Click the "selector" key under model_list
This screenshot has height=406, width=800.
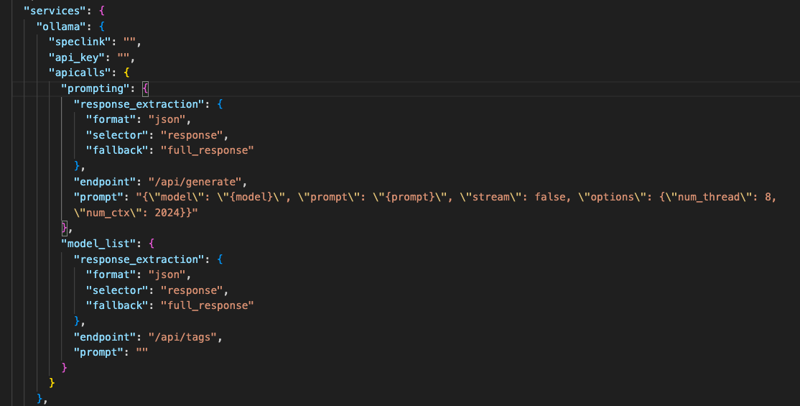pos(117,290)
